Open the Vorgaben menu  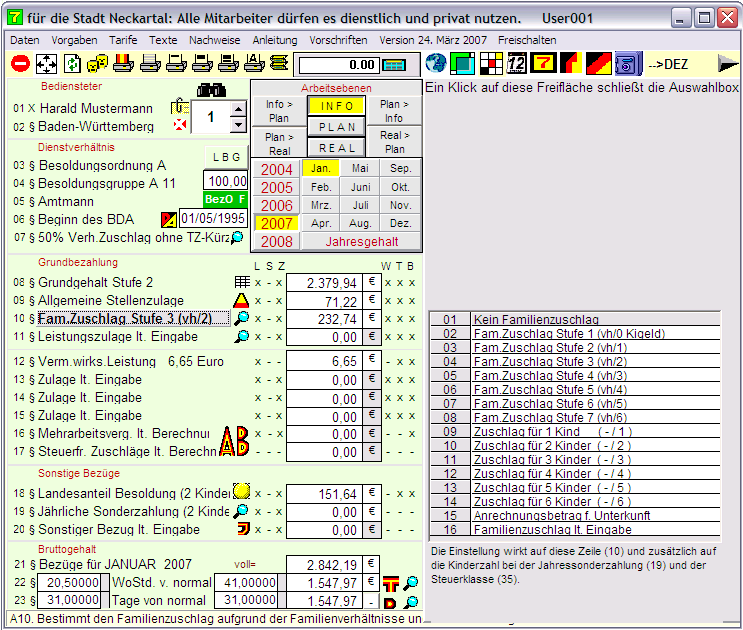pos(74,40)
